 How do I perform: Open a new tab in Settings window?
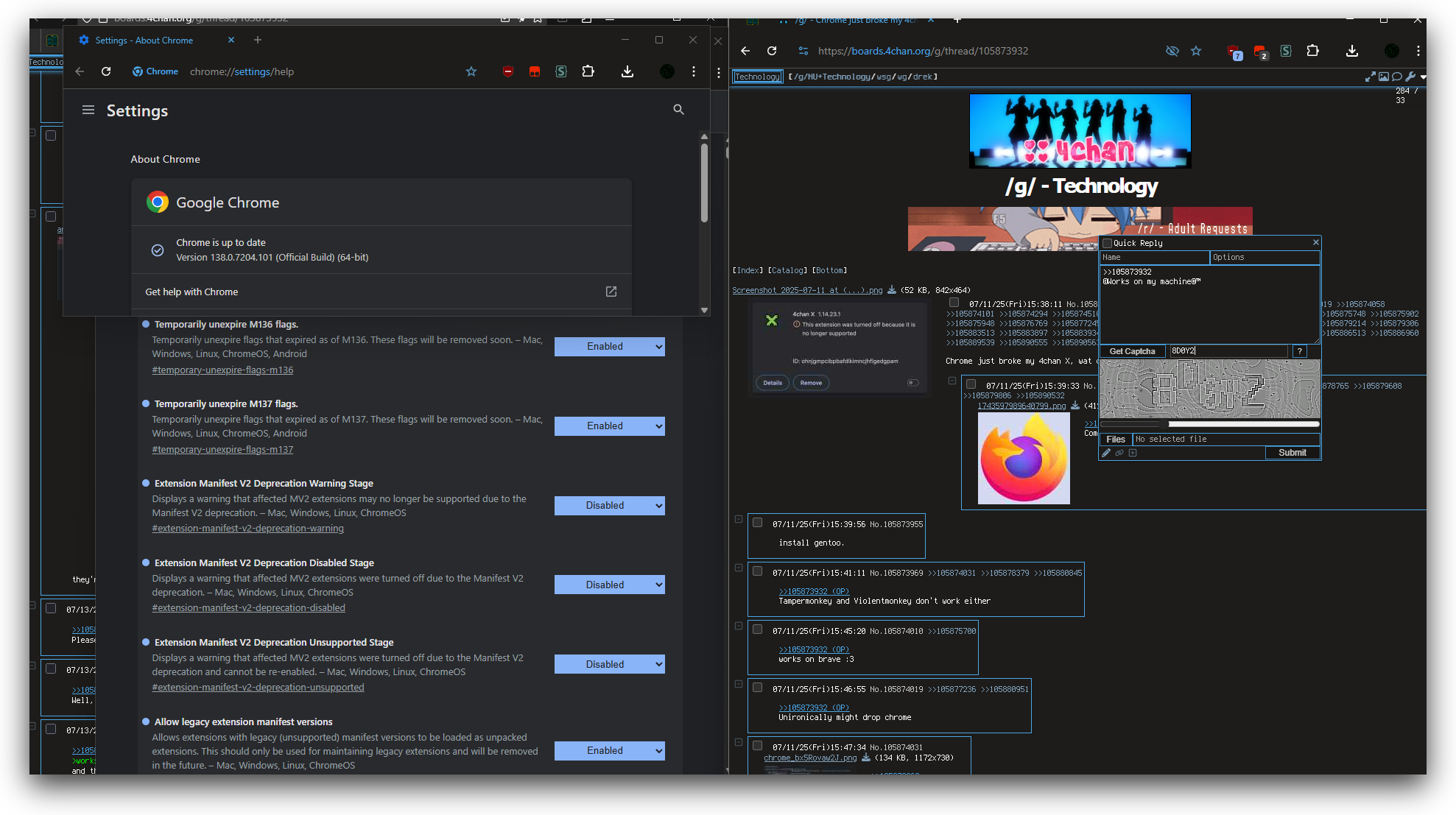tap(258, 40)
